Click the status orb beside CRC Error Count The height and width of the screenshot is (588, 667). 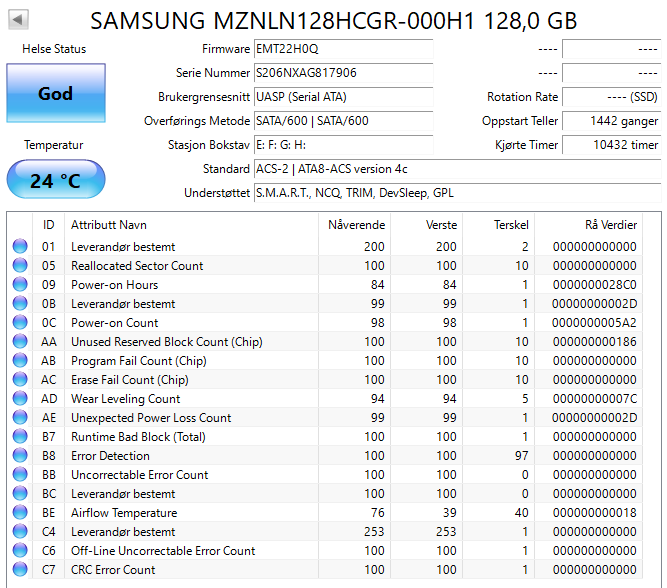20,570
